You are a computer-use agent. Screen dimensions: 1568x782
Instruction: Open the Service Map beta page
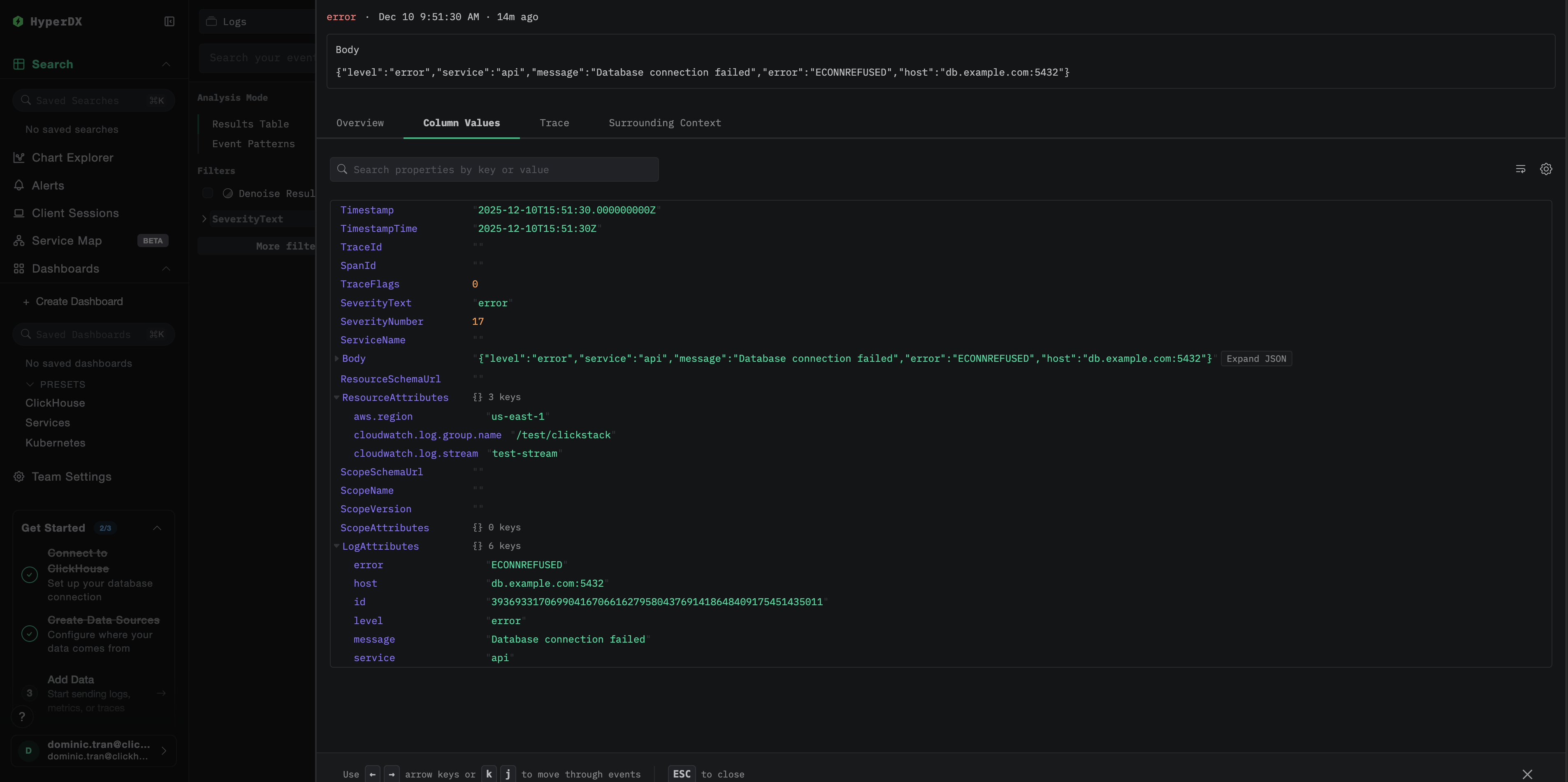pyautogui.click(x=67, y=241)
